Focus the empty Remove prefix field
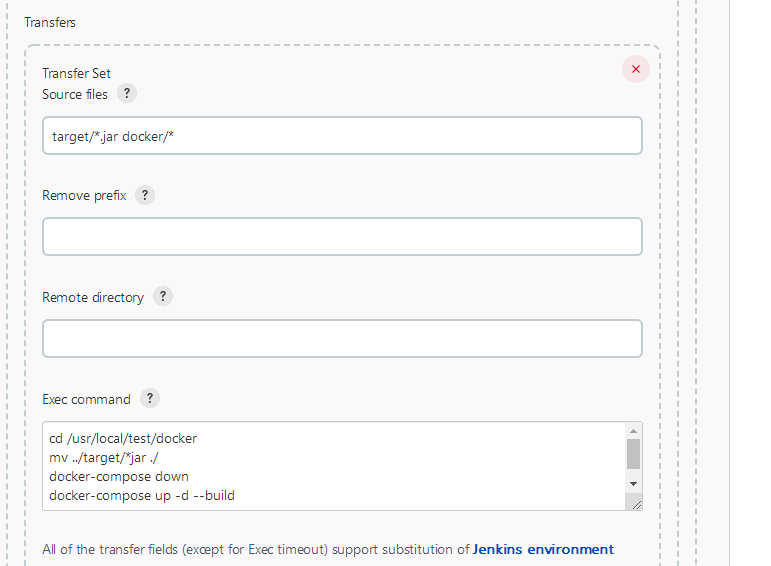771x566 pixels. [342, 237]
